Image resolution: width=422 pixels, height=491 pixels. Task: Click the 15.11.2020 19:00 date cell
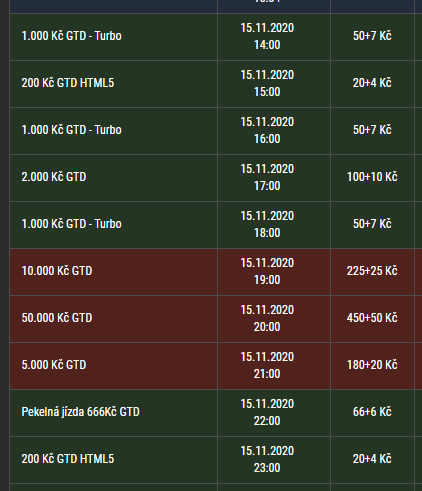[274, 272]
